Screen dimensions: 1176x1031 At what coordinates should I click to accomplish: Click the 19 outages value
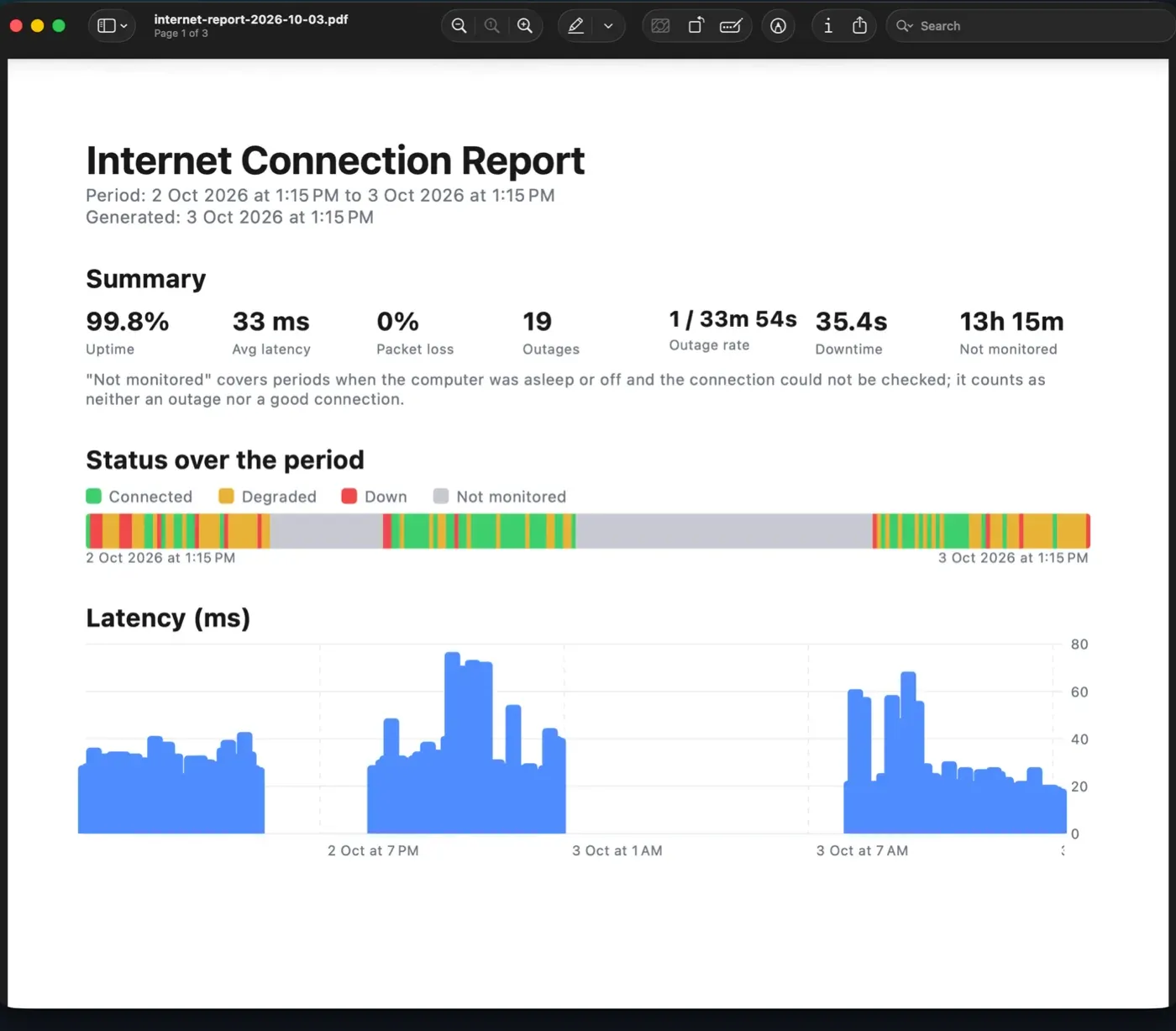537,322
